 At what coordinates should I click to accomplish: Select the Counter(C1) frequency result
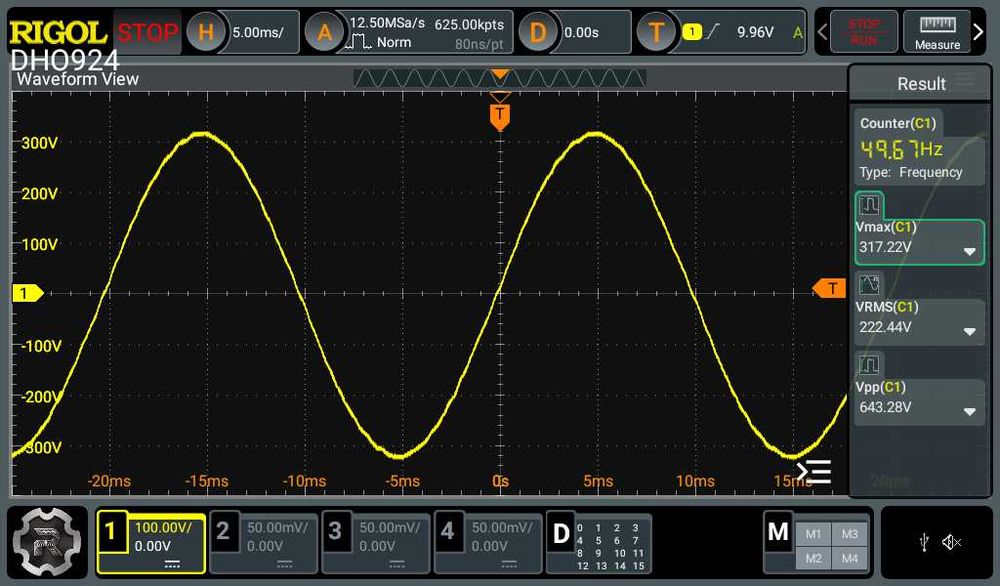[x=918, y=149]
